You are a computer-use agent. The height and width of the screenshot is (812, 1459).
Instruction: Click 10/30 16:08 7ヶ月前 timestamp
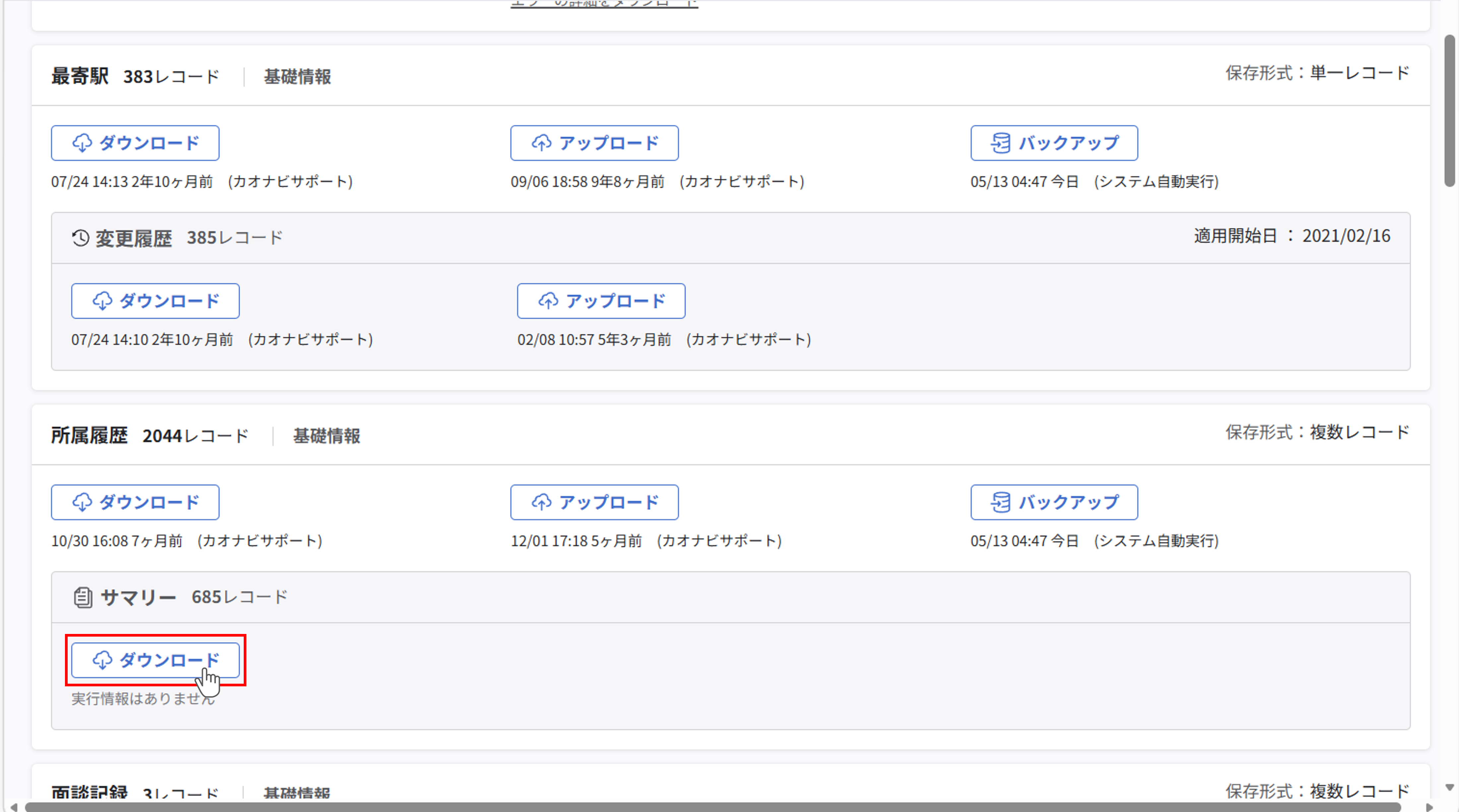click(x=117, y=541)
